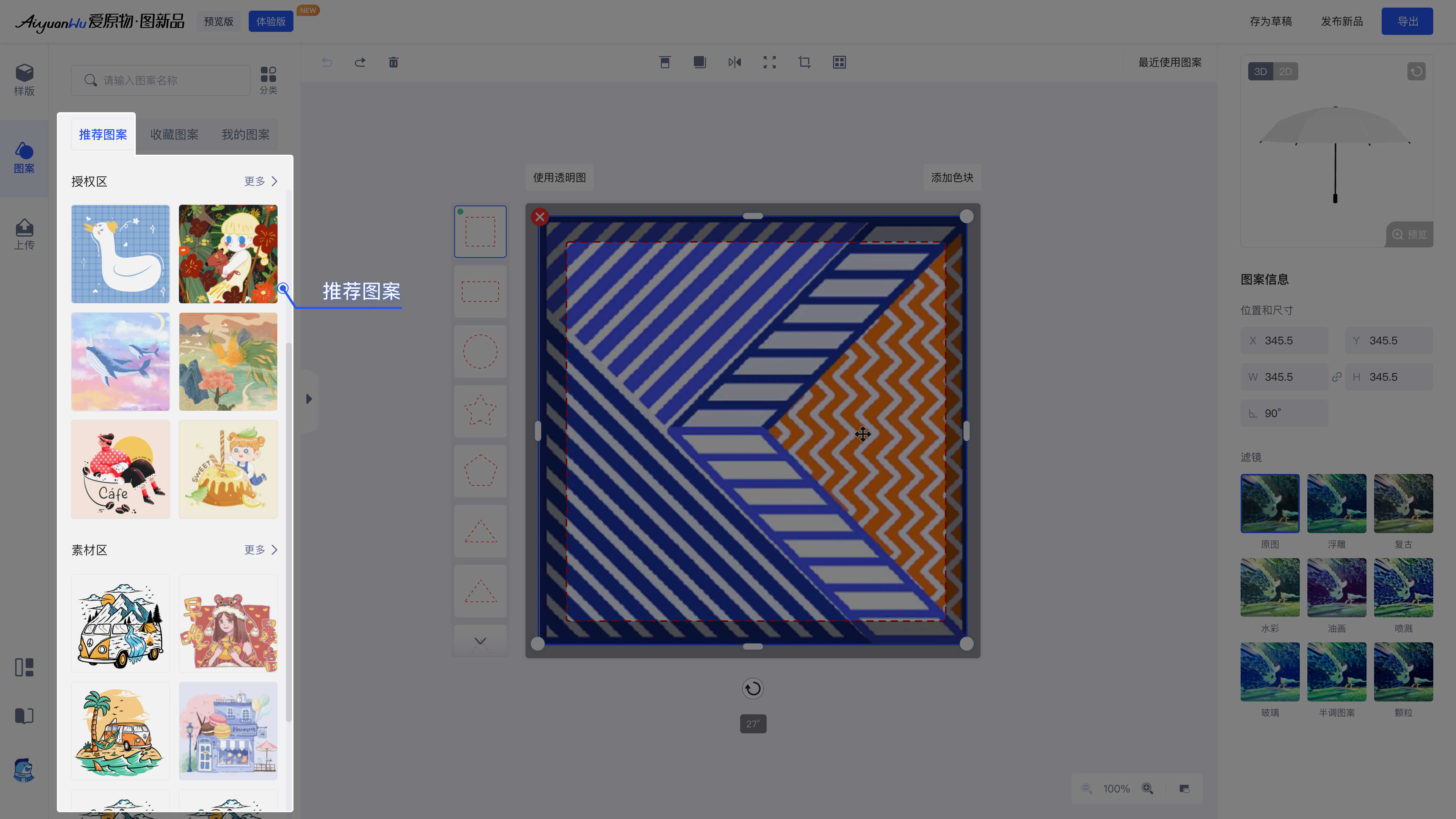Click the 导出 export button
The height and width of the screenshot is (819, 1456).
1407,22
